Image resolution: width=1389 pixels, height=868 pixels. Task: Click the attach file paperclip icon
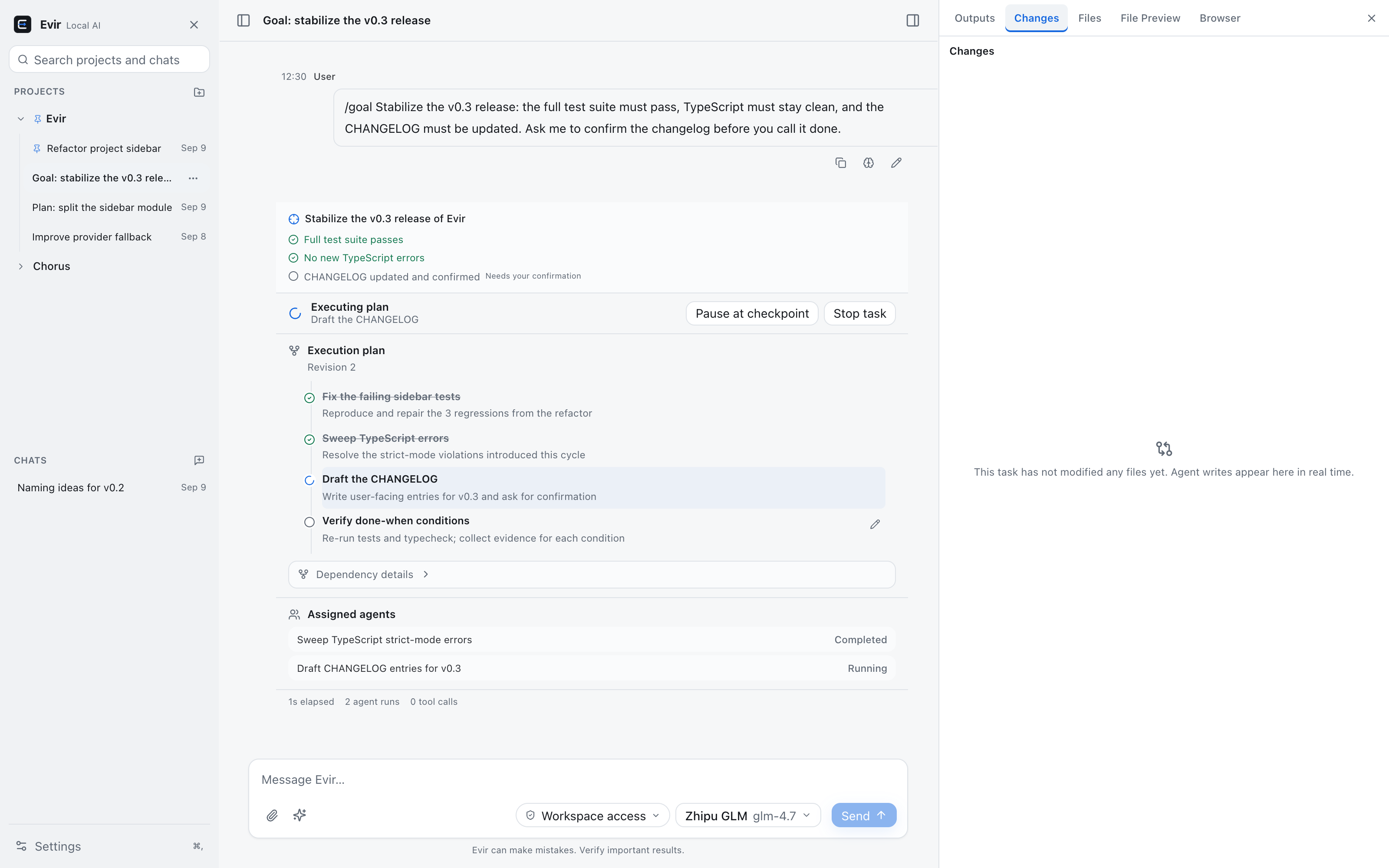pos(272,815)
